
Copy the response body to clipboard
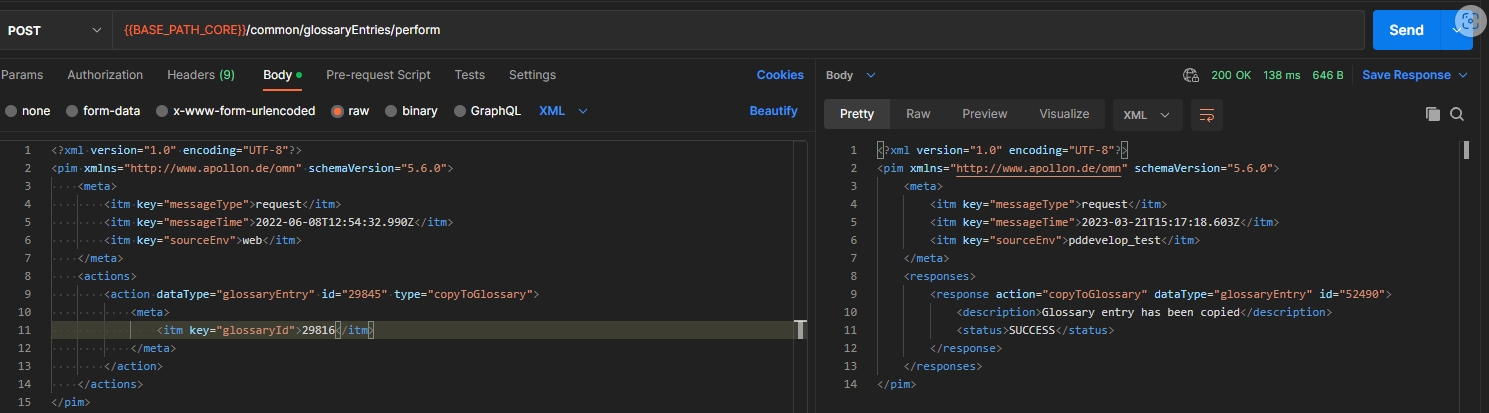click(1433, 114)
